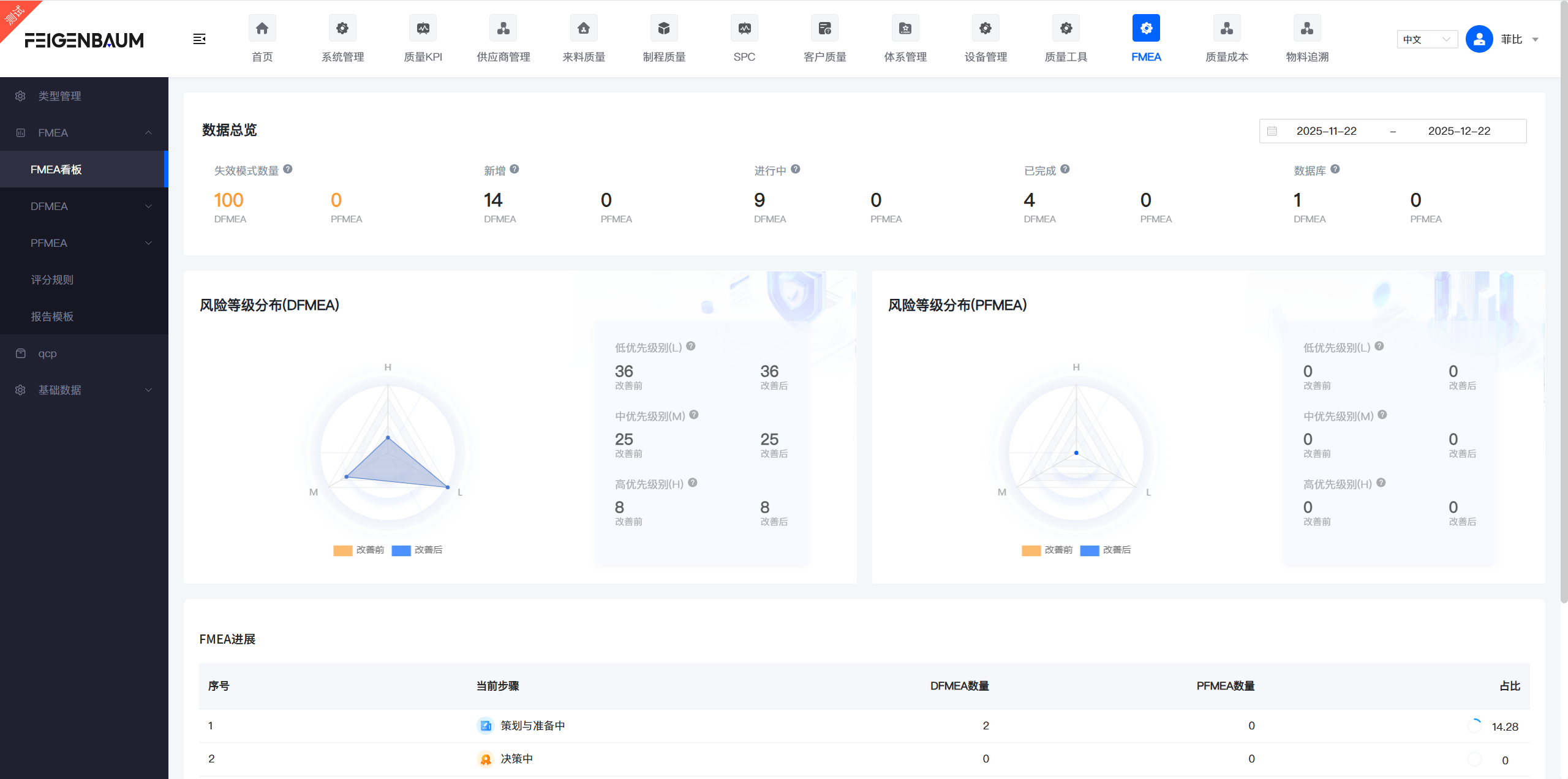Open the SPC module icon
1568x779 pixels.
(744, 28)
